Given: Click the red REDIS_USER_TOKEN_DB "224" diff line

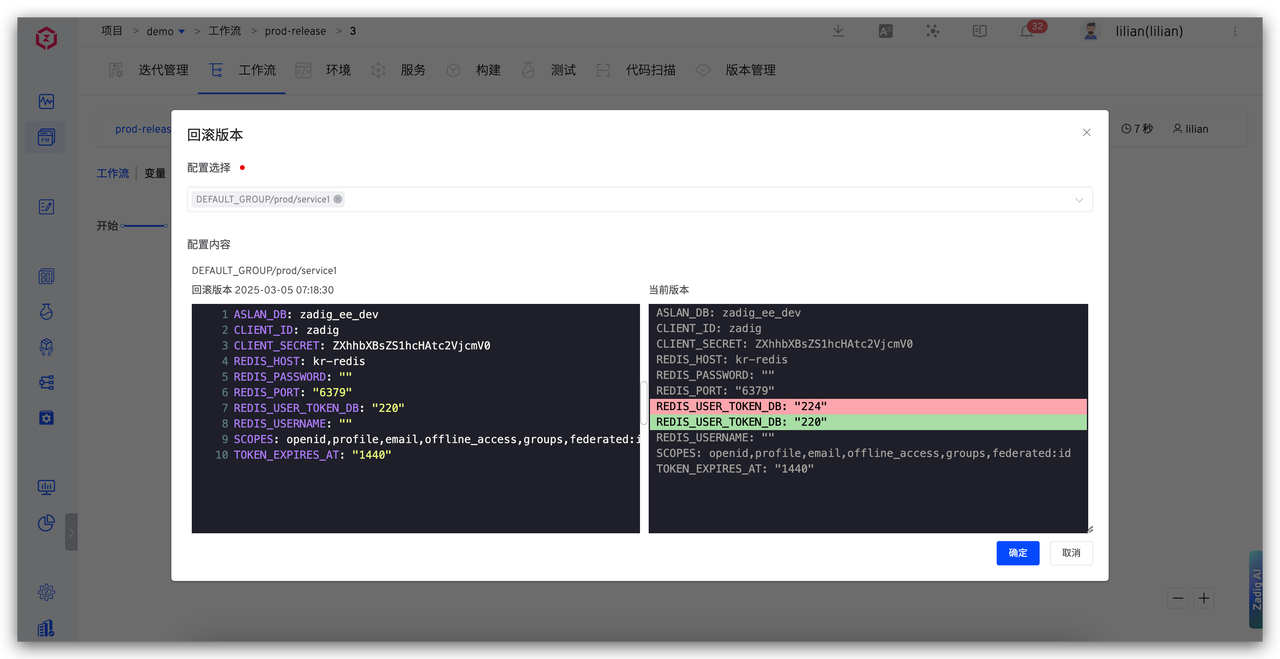Looking at the screenshot, I should (867, 407).
